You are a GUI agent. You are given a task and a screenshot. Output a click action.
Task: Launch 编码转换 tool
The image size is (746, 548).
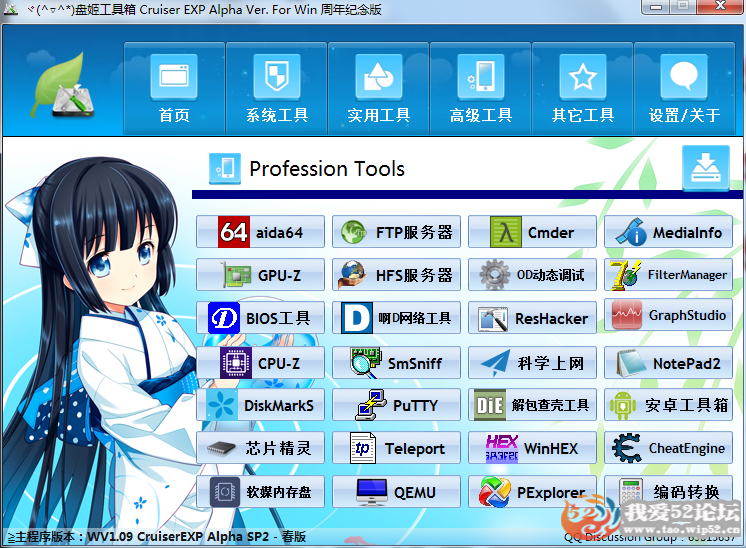(668, 491)
